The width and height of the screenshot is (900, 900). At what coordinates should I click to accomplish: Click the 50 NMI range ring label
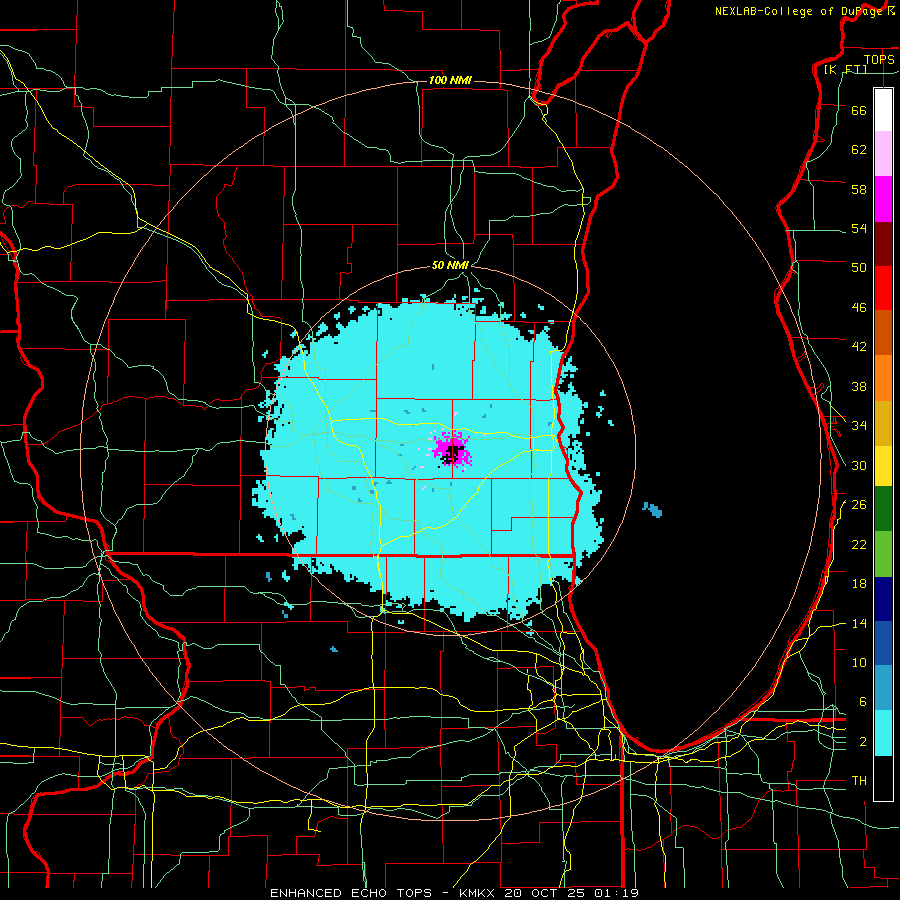tap(450, 265)
